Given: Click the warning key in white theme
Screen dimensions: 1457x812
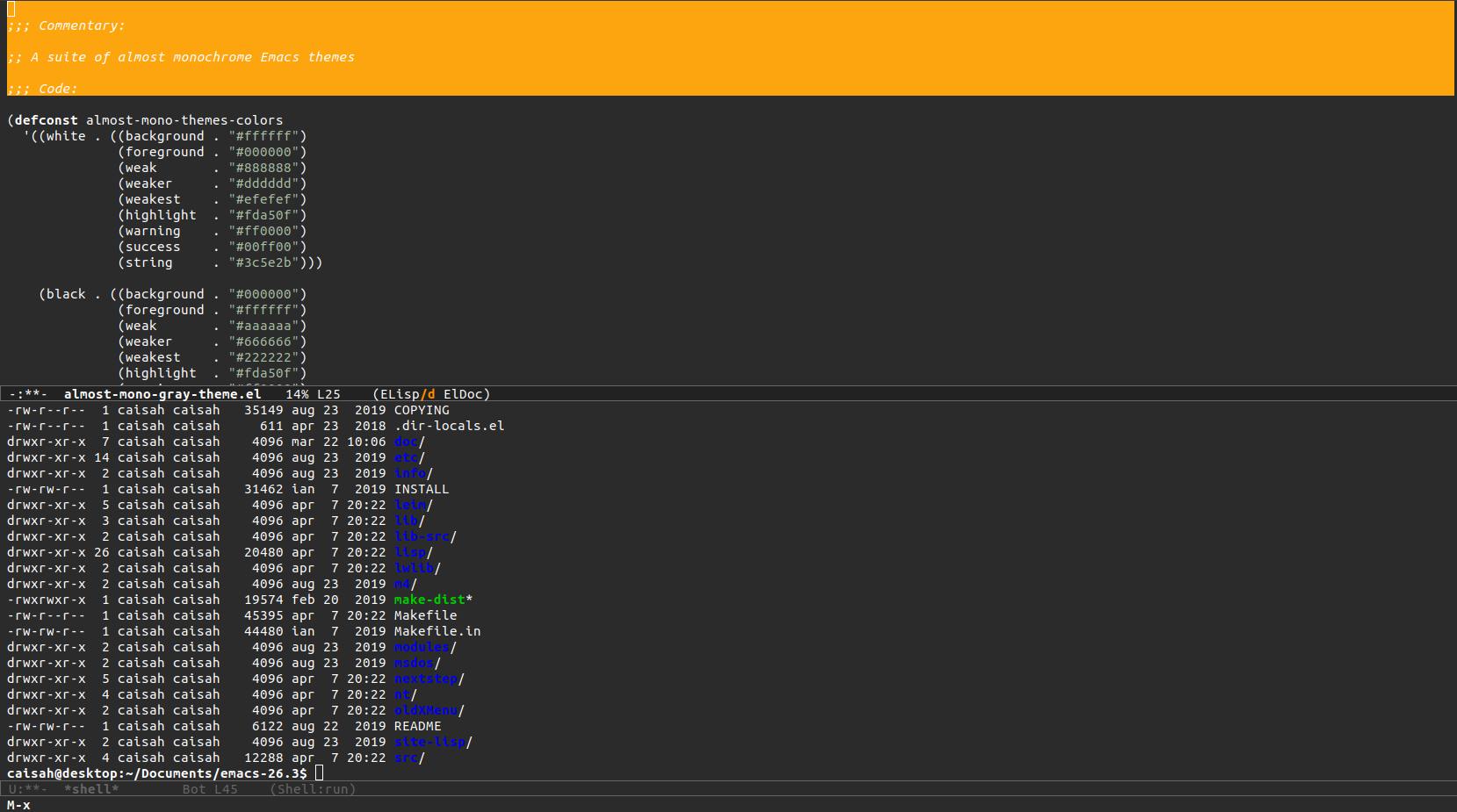Looking at the screenshot, I should point(153,231).
